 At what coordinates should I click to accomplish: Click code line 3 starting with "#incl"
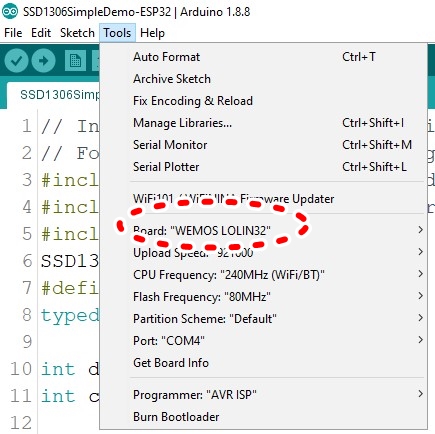[x=70, y=180]
